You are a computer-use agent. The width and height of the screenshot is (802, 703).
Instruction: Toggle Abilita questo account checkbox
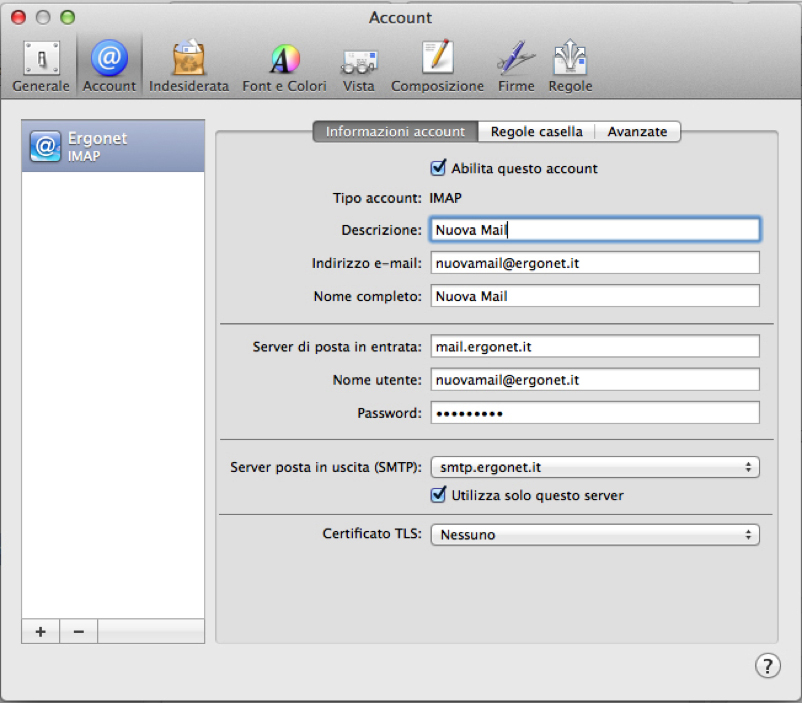click(x=437, y=169)
